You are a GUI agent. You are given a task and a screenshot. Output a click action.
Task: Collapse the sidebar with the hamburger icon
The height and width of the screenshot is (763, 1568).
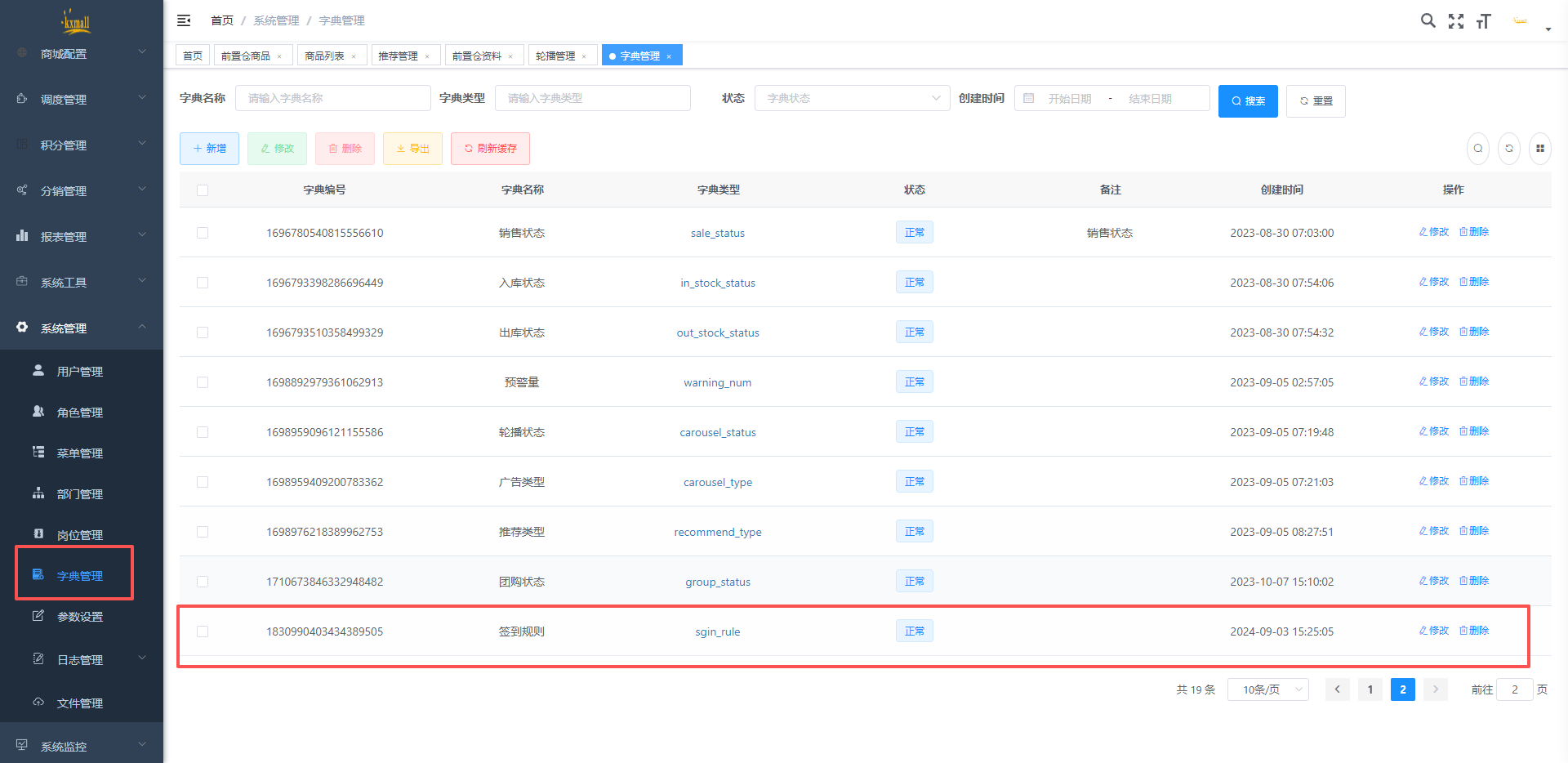[184, 20]
